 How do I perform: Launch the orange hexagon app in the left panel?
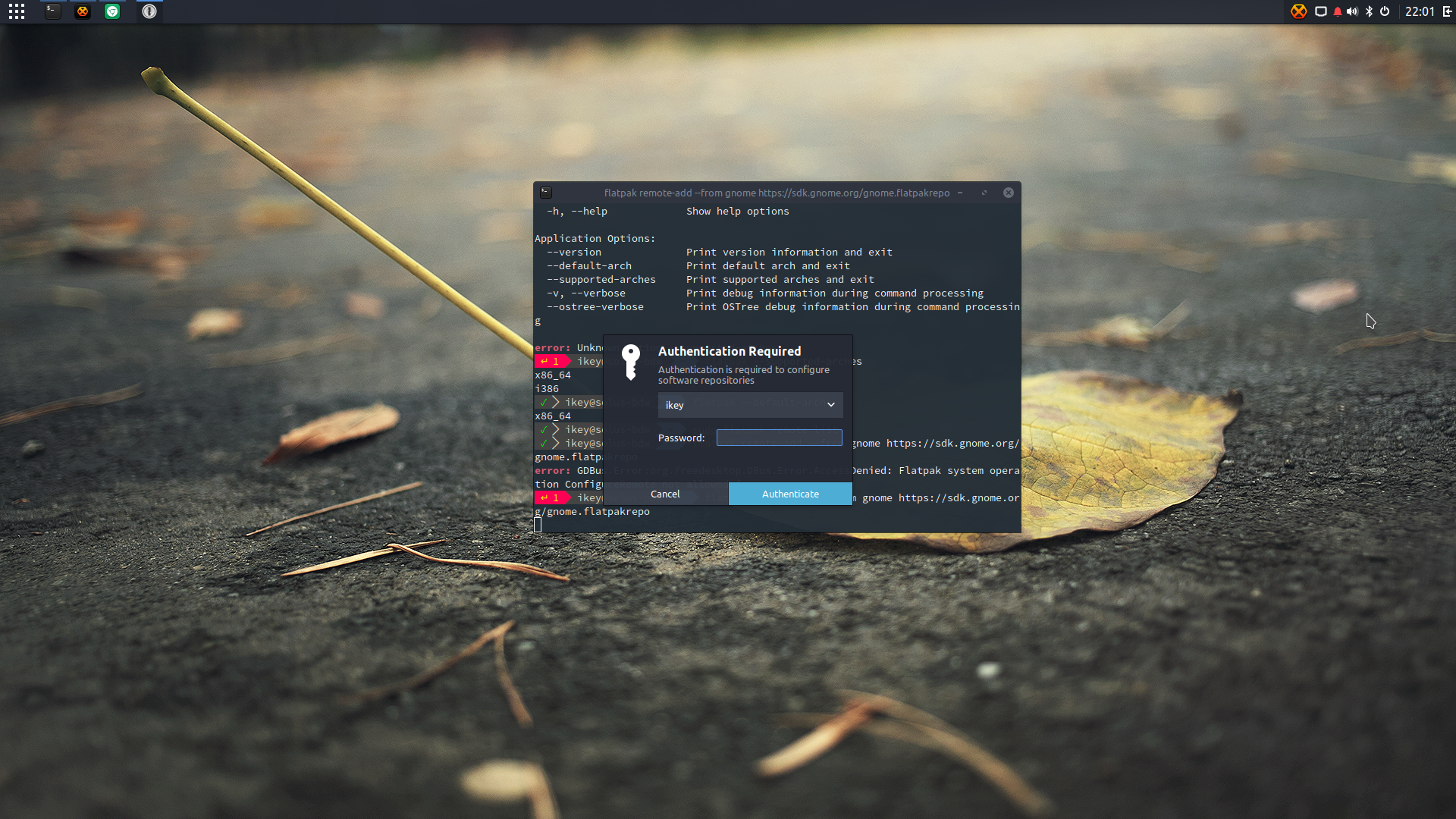(x=83, y=11)
